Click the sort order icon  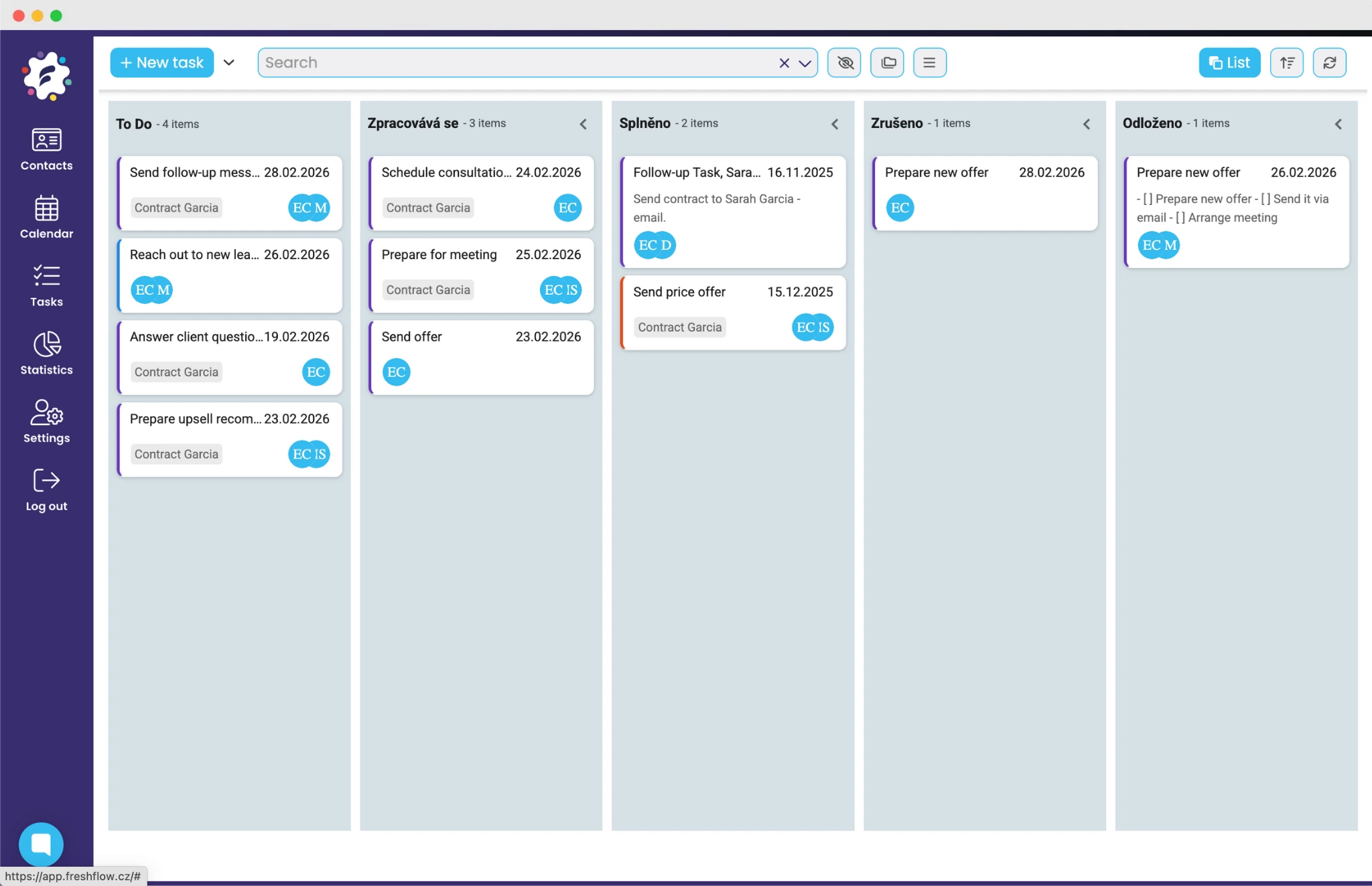(1286, 62)
